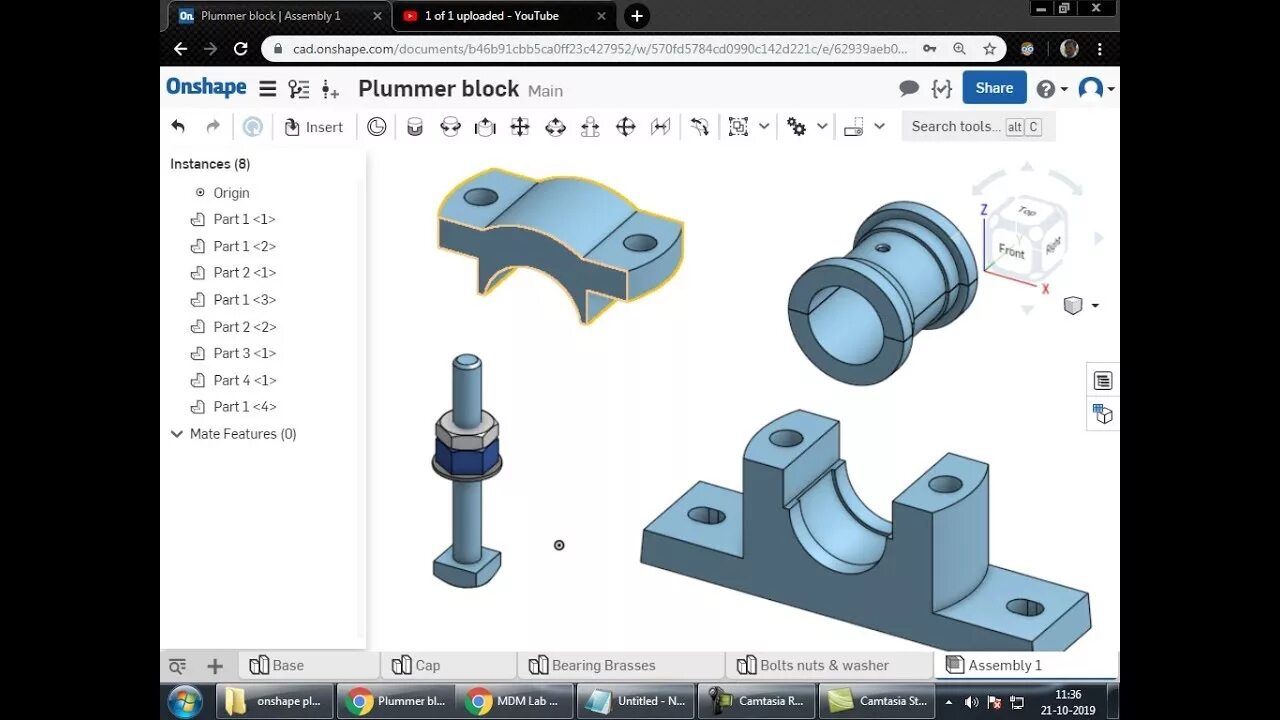Viewport: 1280px width, 720px height.
Task: Select the Assembly 1 tab
Action: pos(1025,665)
